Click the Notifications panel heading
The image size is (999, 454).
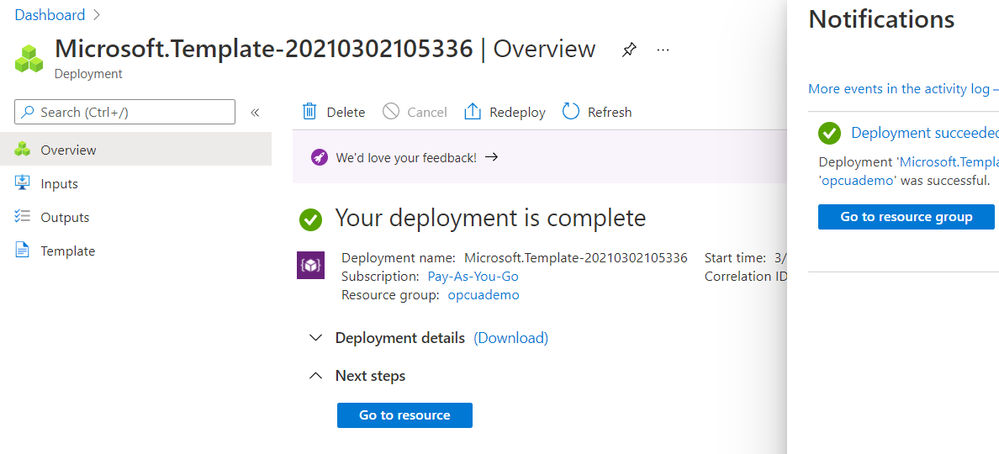(882, 19)
